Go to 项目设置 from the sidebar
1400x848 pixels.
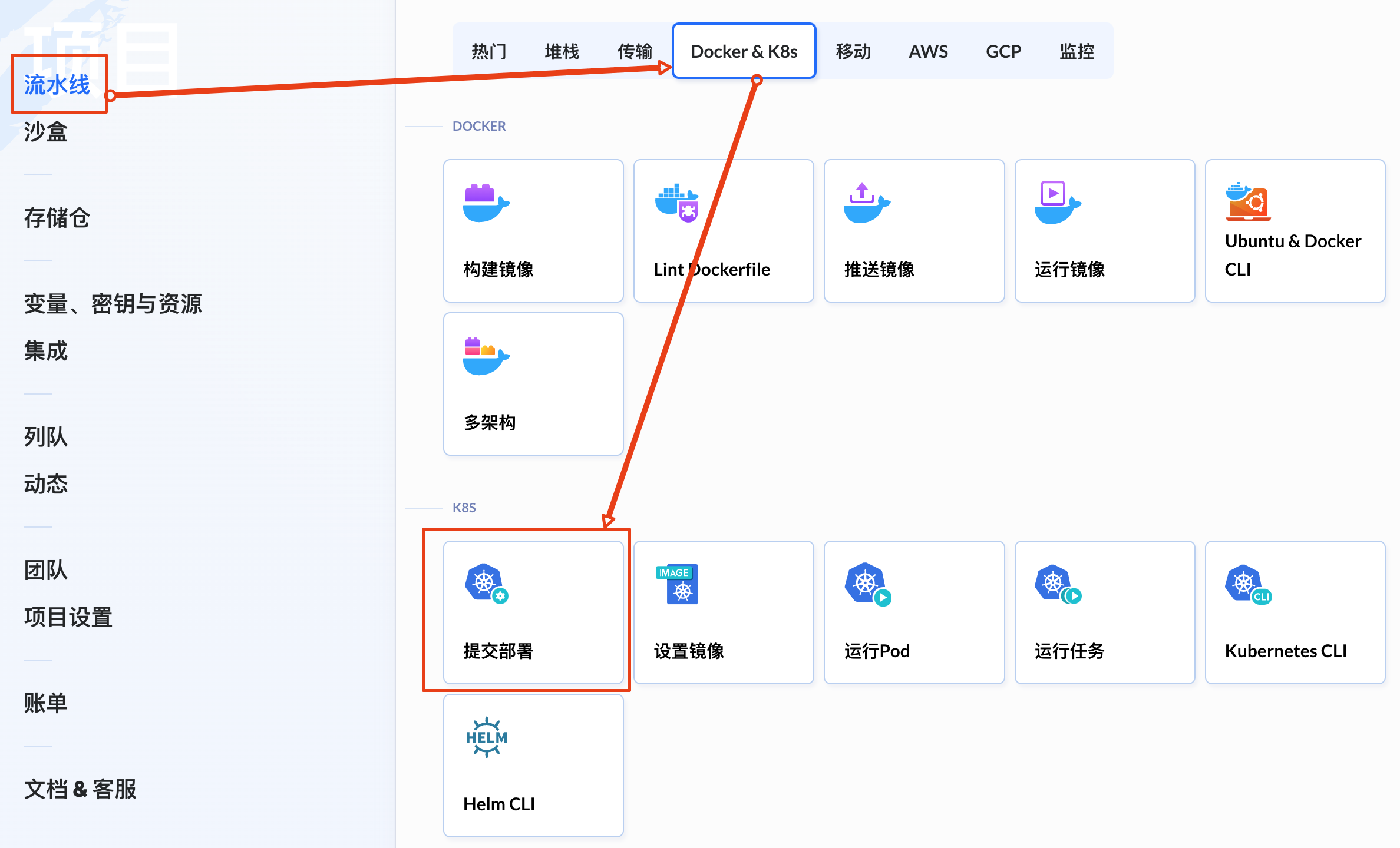point(68,617)
